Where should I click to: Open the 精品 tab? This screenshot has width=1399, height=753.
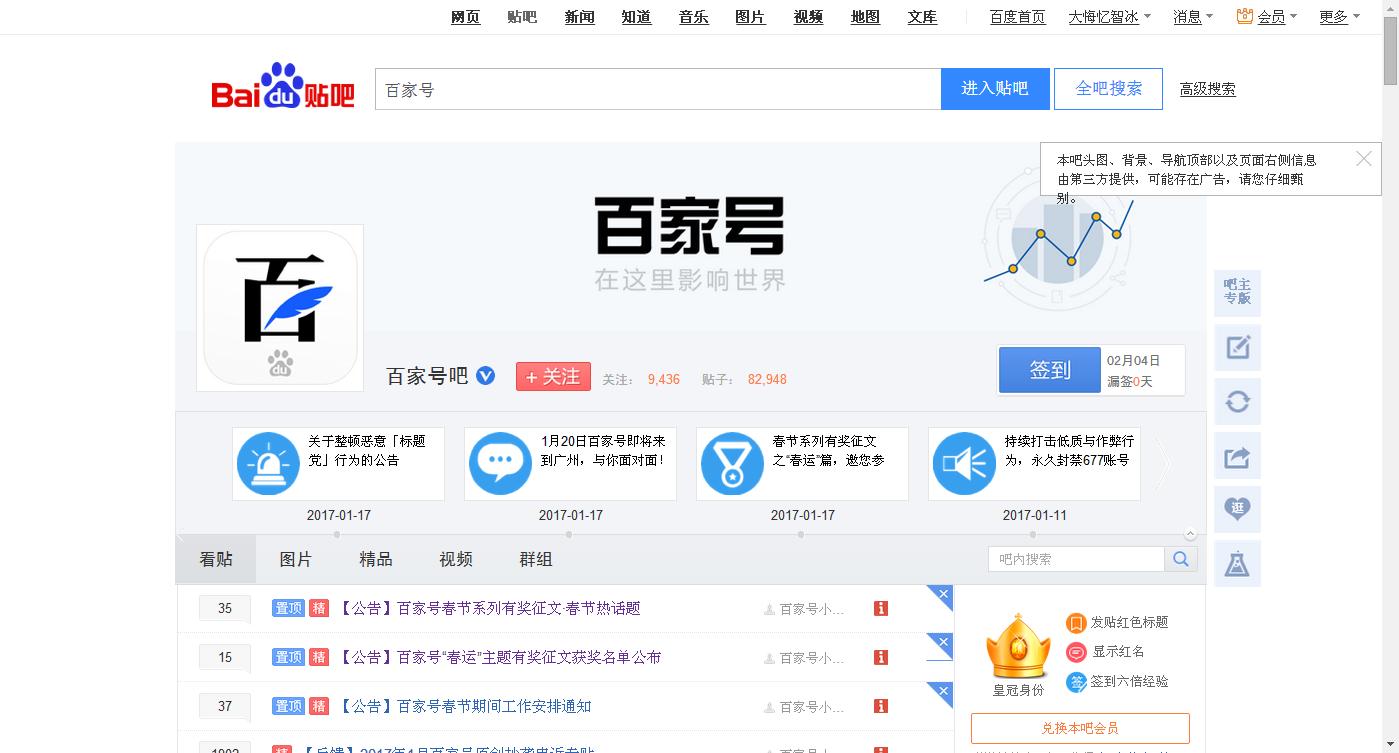coord(376,559)
